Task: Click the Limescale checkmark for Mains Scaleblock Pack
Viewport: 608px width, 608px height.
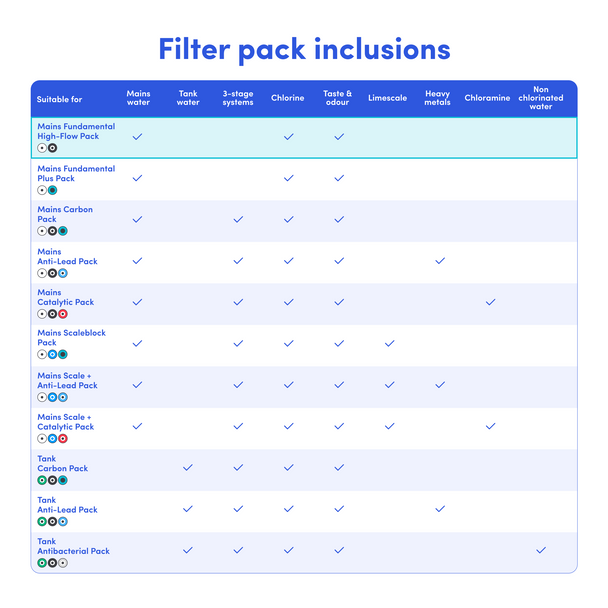Action: click(x=389, y=344)
